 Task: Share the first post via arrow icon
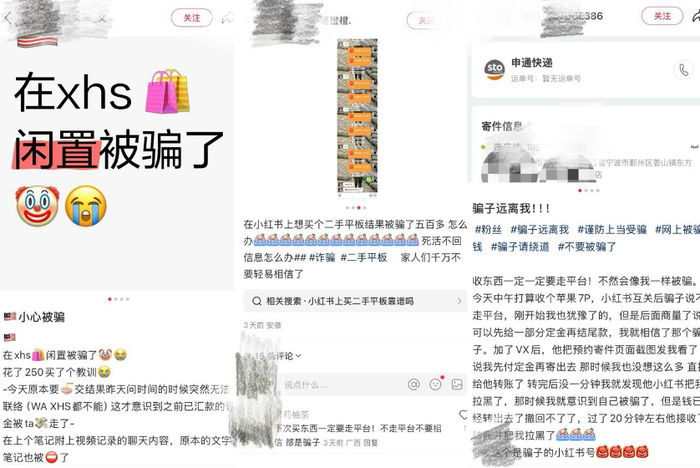(x=228, y=18)
